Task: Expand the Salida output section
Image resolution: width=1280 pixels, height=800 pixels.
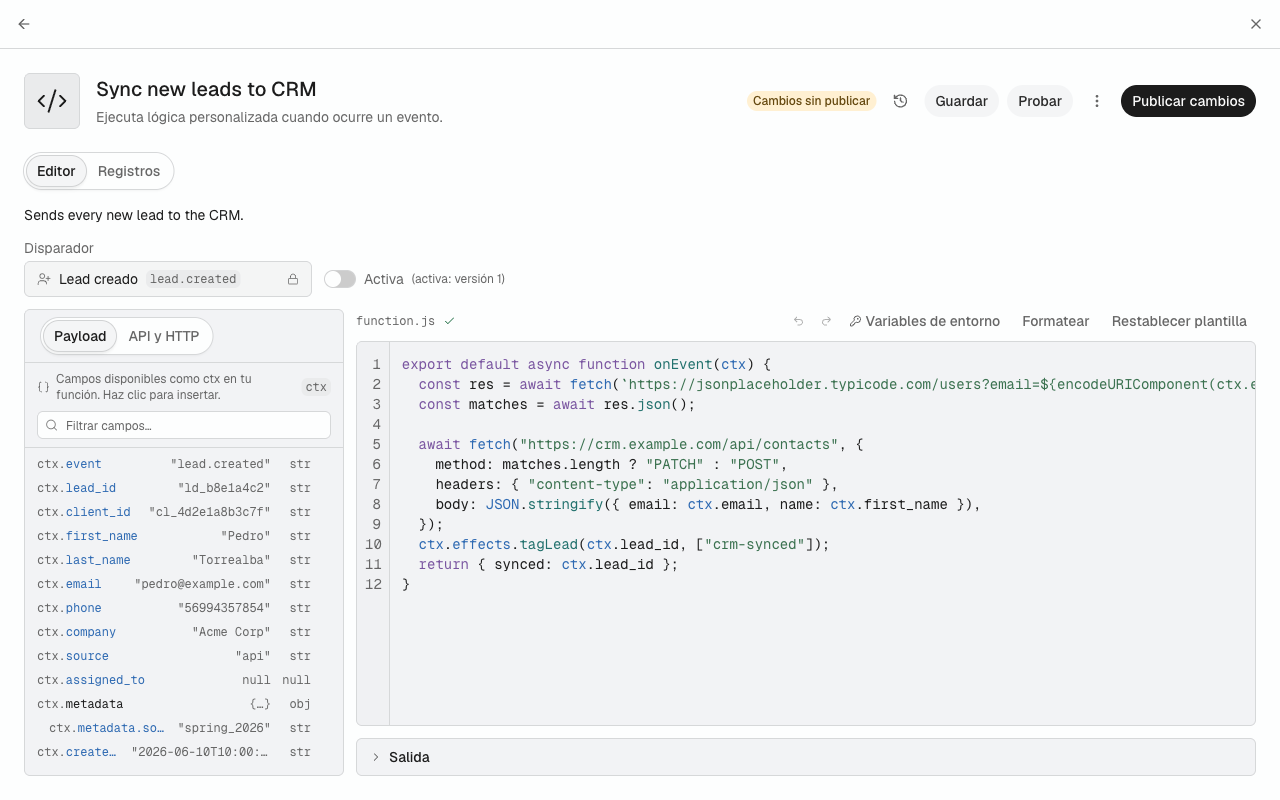Action: coord(806,757)
